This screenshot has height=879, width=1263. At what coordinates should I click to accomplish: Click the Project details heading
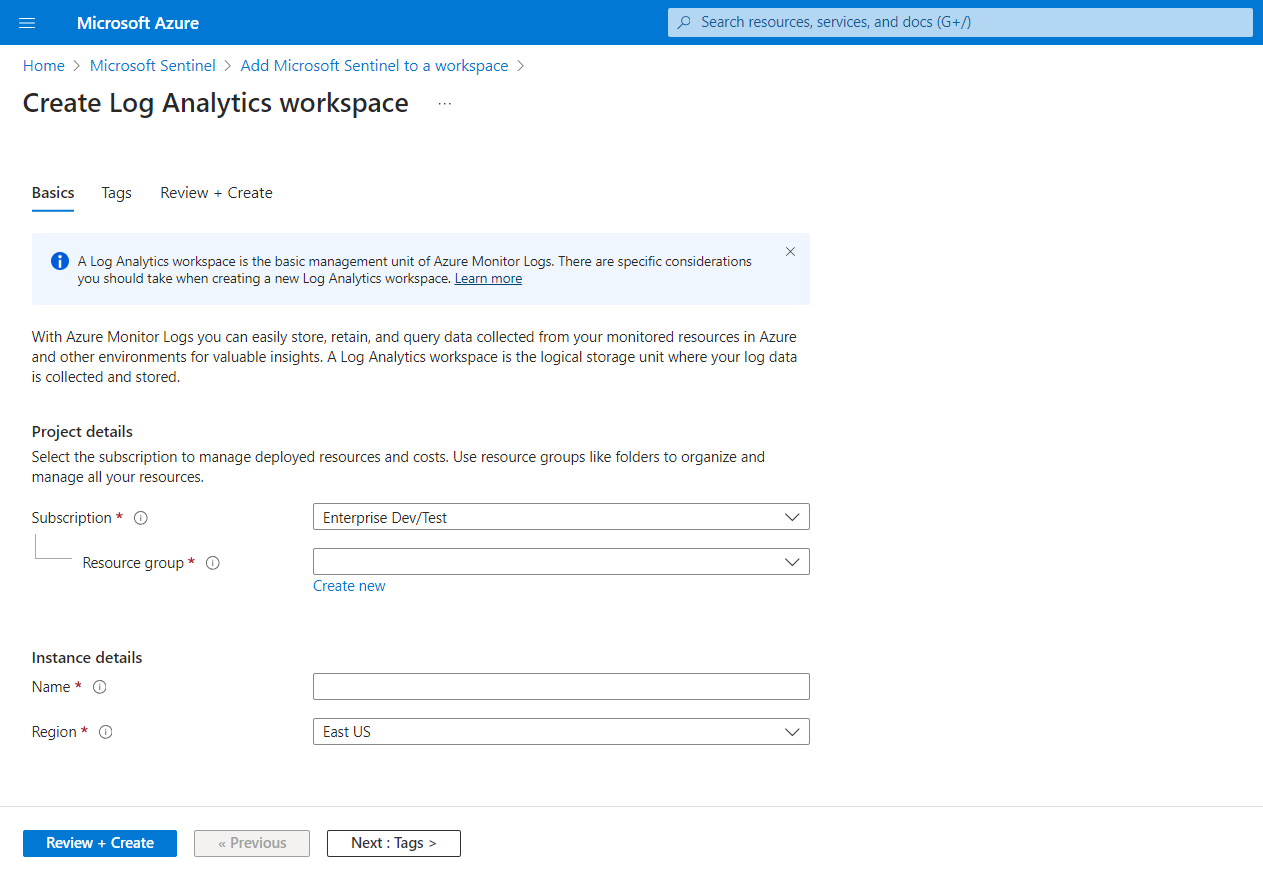[x=82, y=432]
